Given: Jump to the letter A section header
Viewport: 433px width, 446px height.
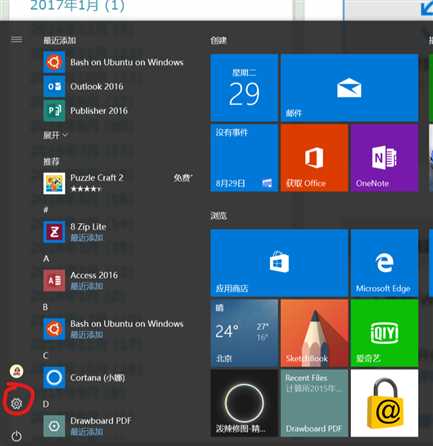Looking at the screenshot, I should [x=46, y=259].
